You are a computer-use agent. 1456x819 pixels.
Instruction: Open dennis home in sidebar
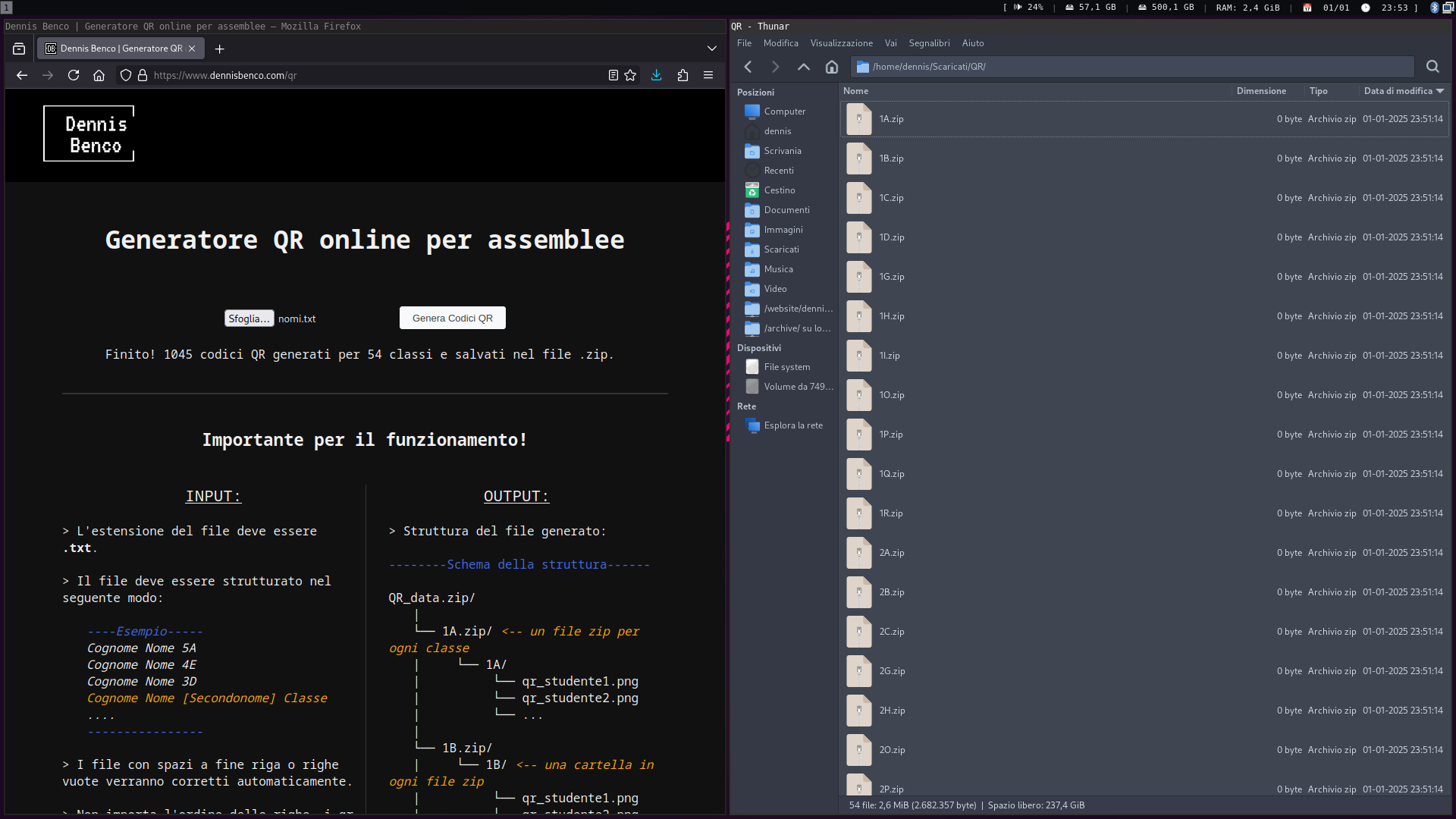tap(785, 131)
